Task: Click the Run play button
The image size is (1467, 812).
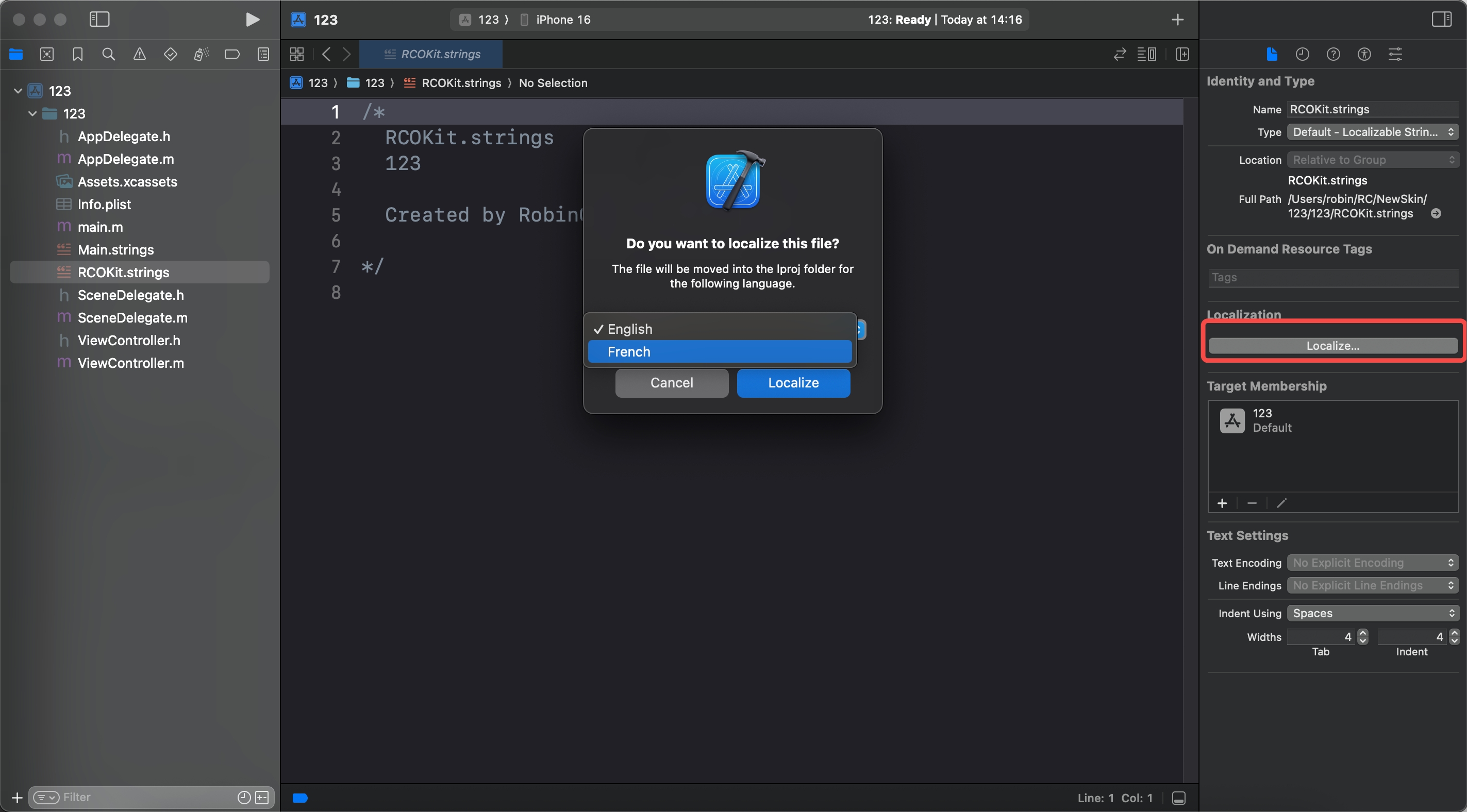Action: [x=252, y=20]
